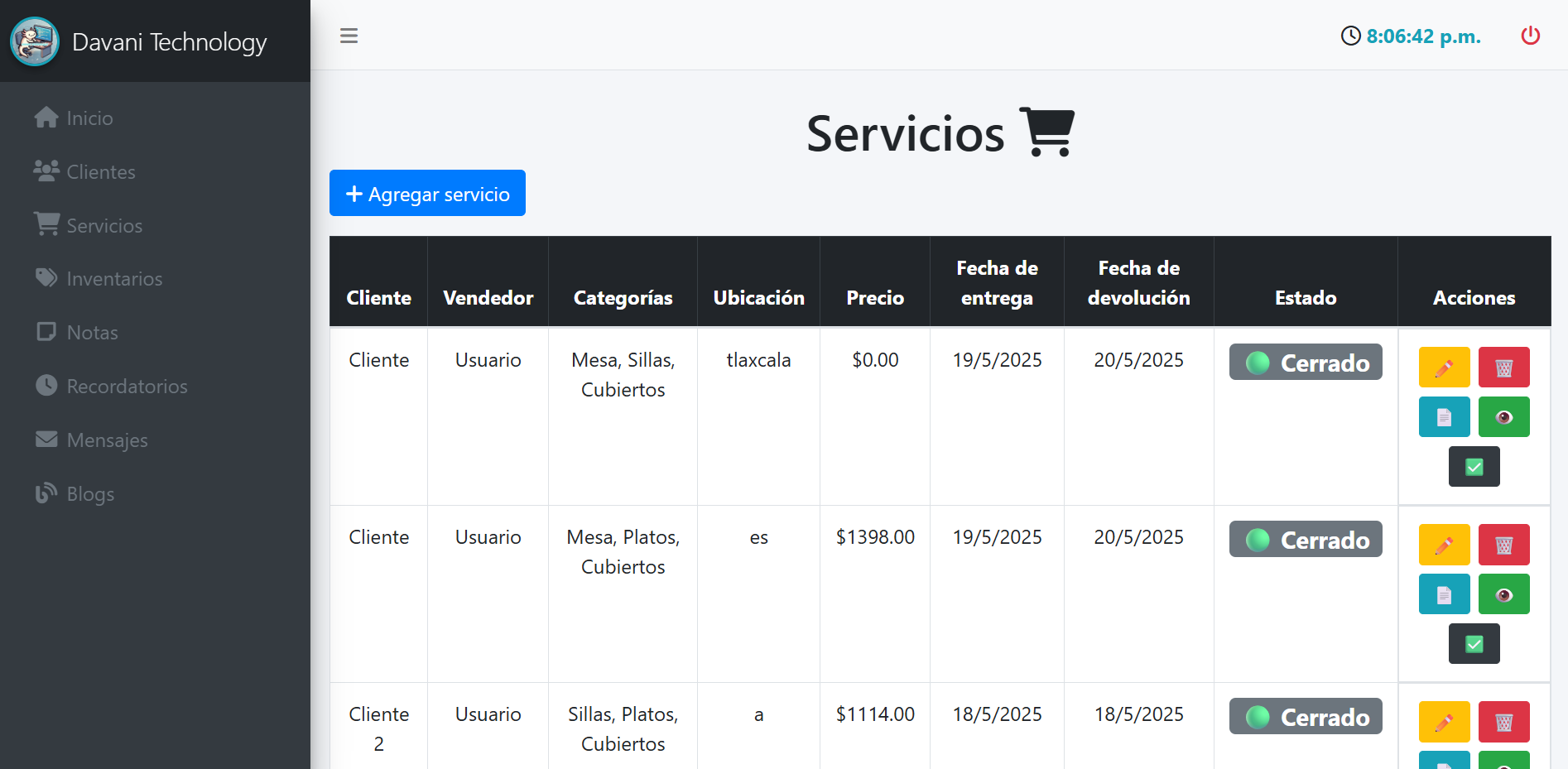1568x769 pixels.
Task: Click the Recordatorios clock icon in the sidebar
Action: [x=46, y=385]
